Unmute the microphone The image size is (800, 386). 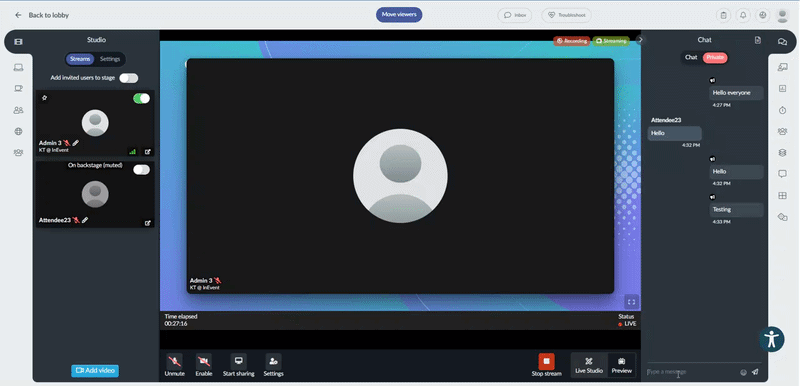174,366
